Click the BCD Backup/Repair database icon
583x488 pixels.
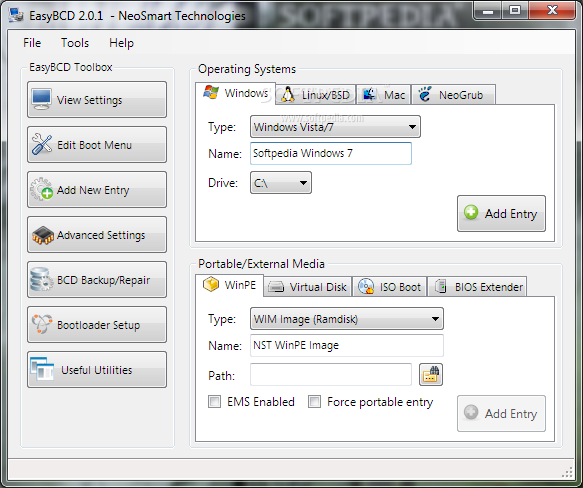(x=41, y=279)
